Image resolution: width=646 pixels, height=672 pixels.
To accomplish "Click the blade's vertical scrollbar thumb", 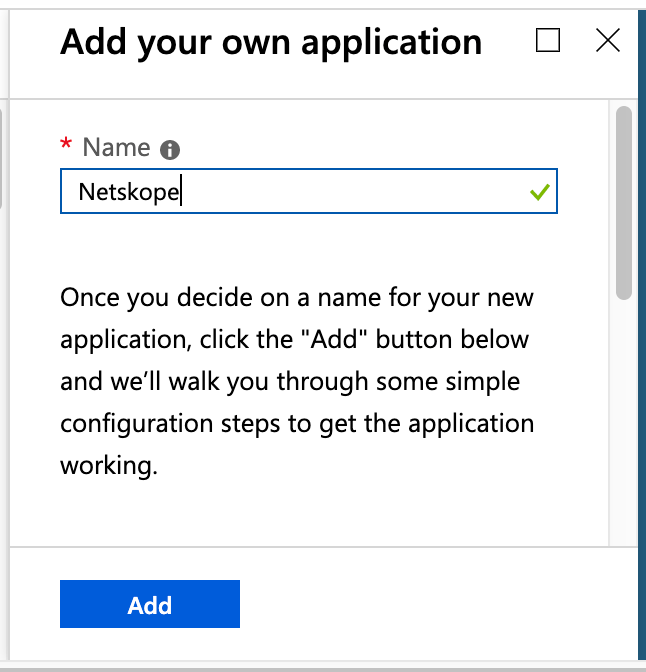I will point(624,203).
